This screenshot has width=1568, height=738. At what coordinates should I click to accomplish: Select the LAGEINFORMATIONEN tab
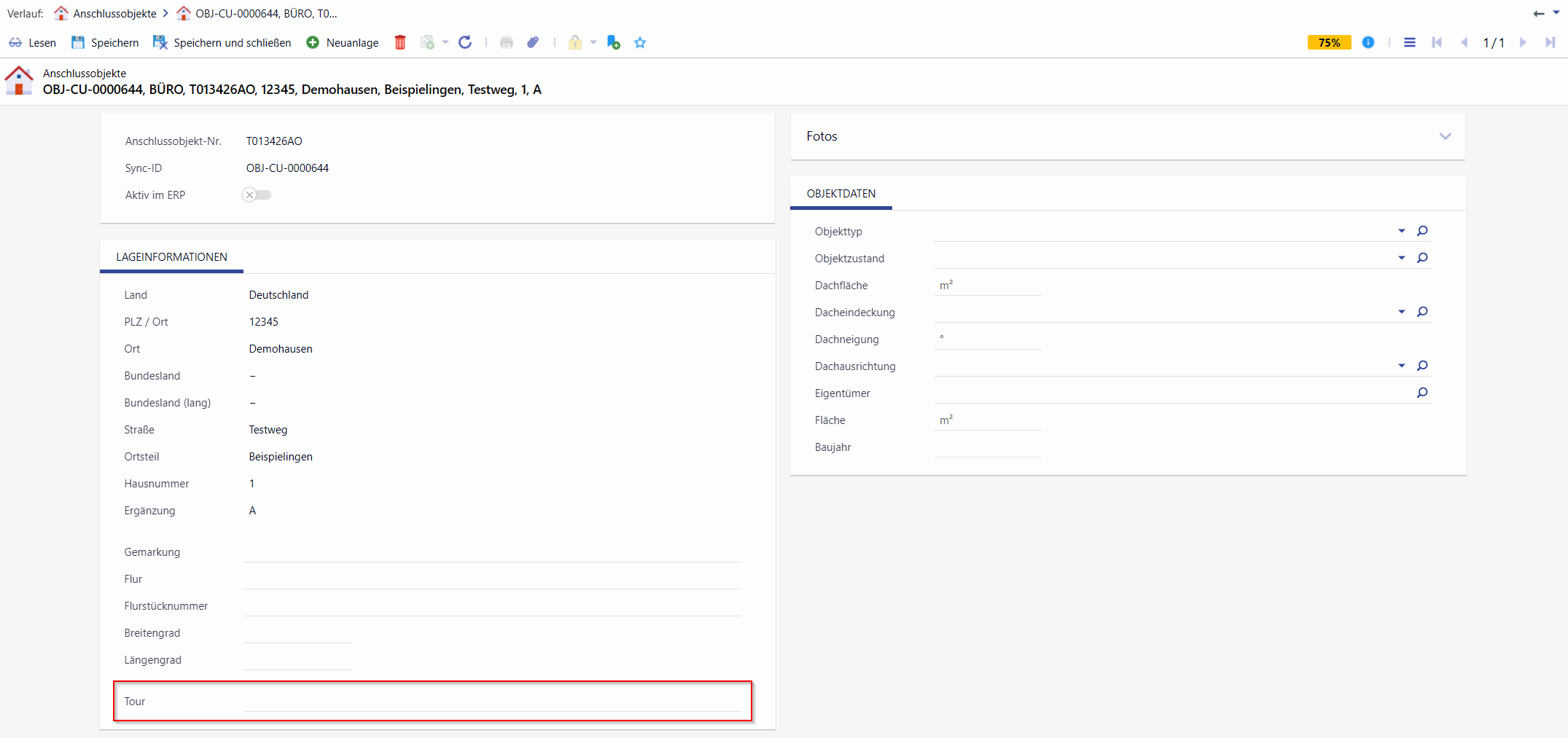click(x=171, y=256)
